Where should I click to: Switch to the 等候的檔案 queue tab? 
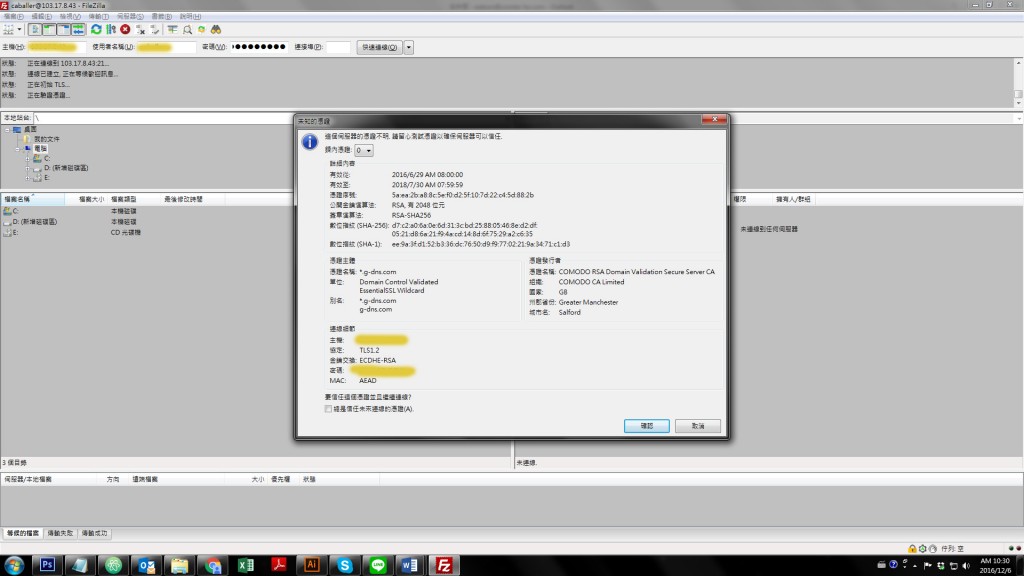(x=23, y=534)
